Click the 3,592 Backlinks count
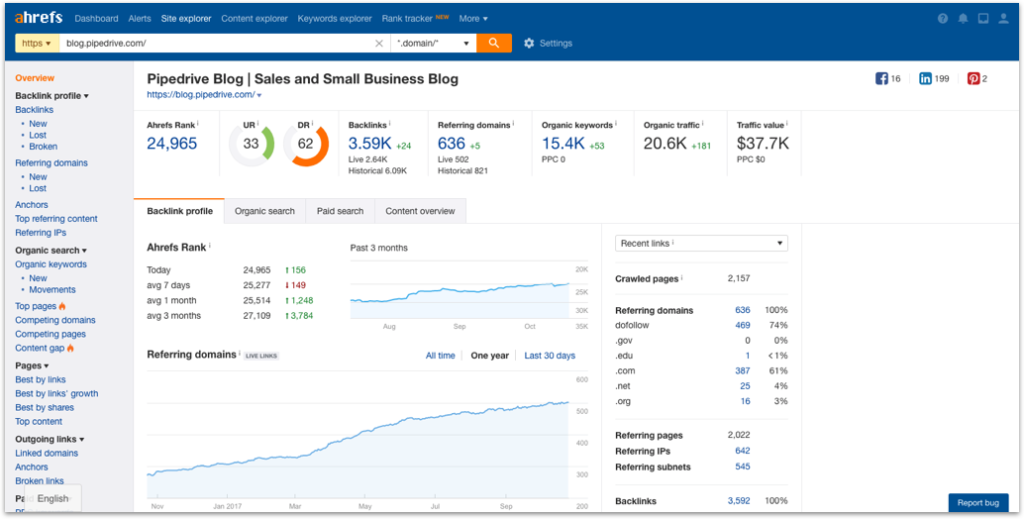 click(x=739, y=501)
